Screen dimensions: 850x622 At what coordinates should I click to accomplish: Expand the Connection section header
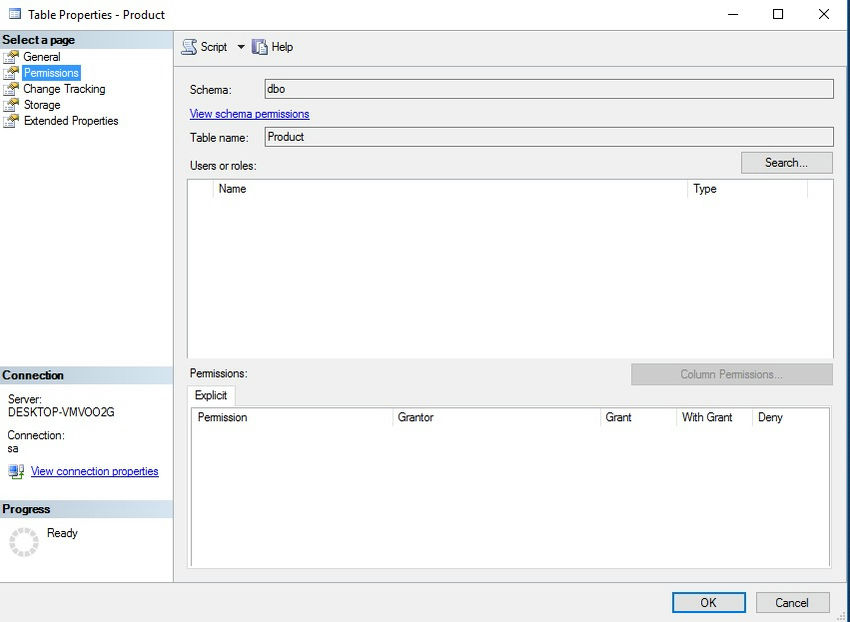pos(33,375)
